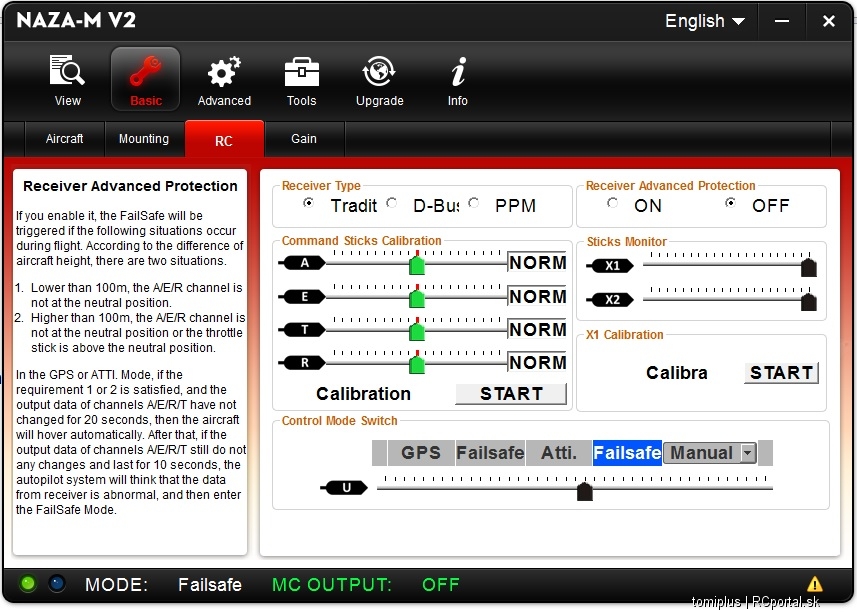This screenshot has width=857, height=612.
Task: Start X1 Calibration
Action: (x=782, y=373)
